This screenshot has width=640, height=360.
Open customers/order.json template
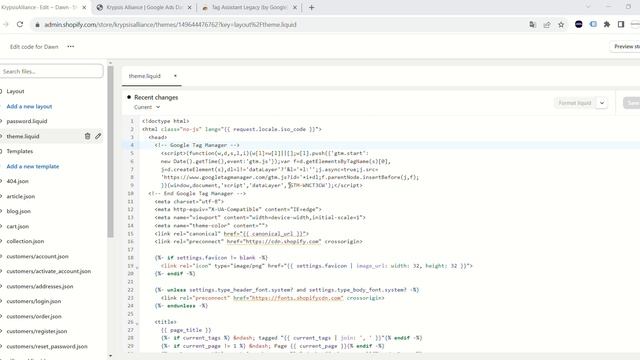pyautogui.click(x=34, y=316)
